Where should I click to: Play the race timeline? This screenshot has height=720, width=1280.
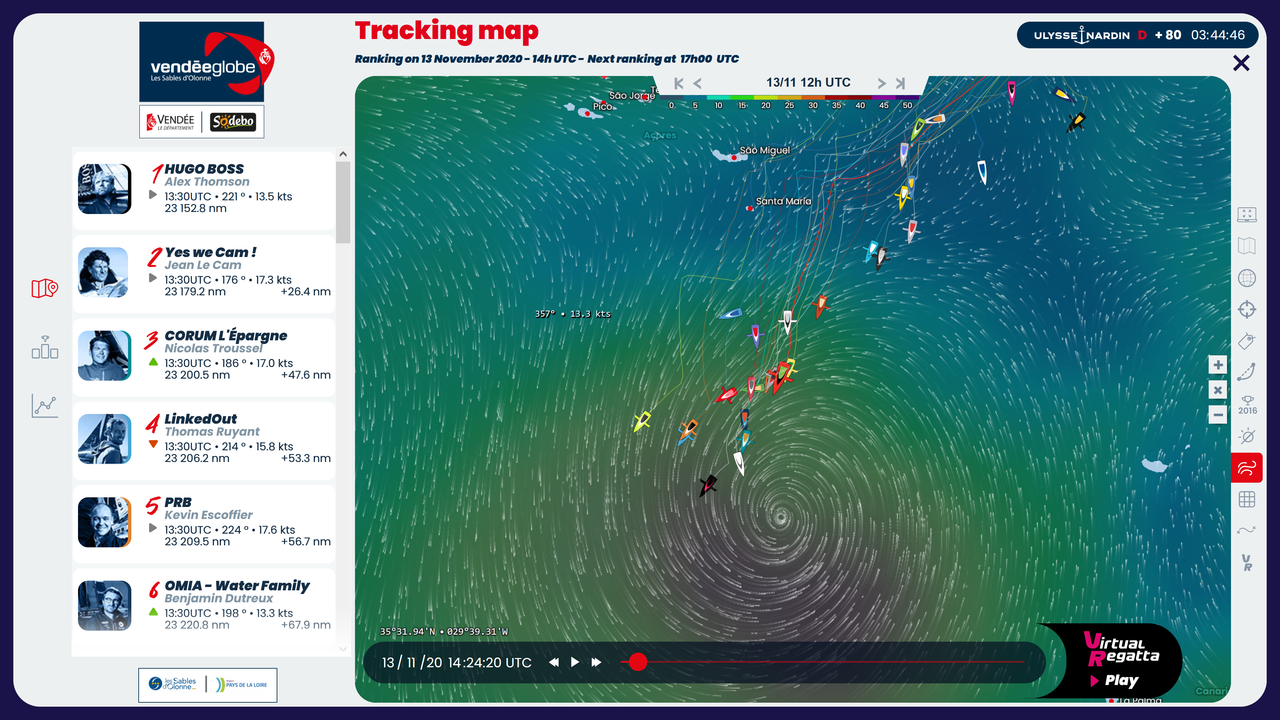pos(575,662)
